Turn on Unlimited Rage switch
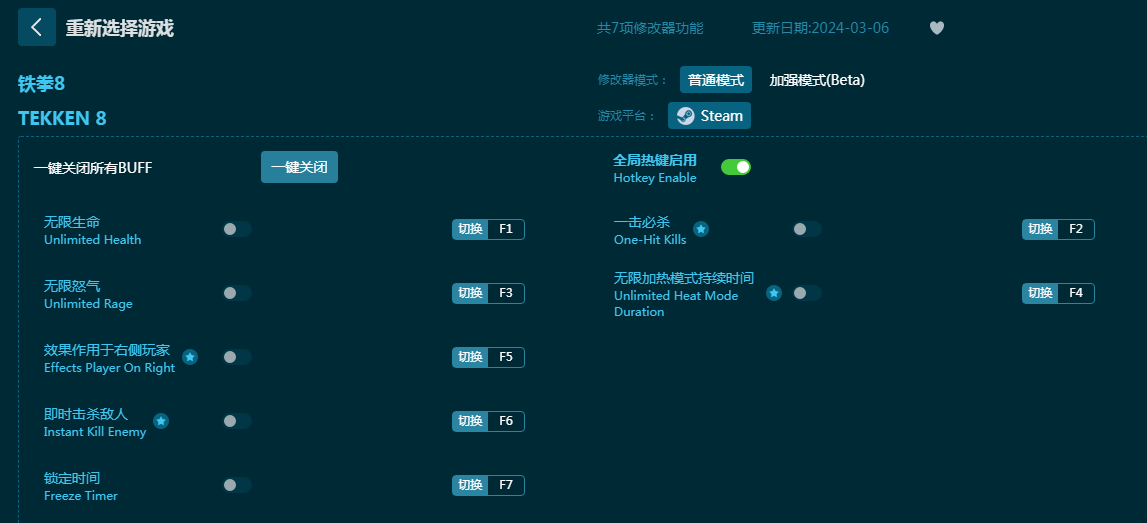The width and height of the screenshot is (1147, 523). pyautogui.click(x=236, y=293)
